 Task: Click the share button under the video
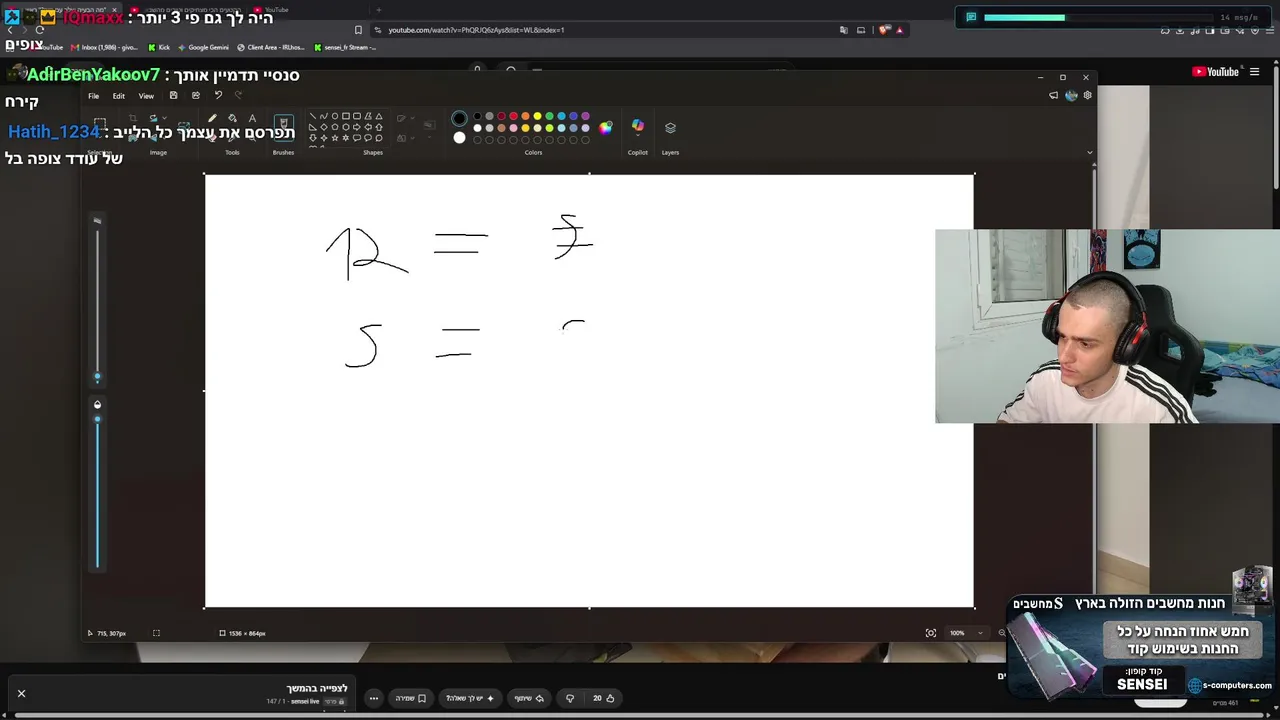point(529,698)
